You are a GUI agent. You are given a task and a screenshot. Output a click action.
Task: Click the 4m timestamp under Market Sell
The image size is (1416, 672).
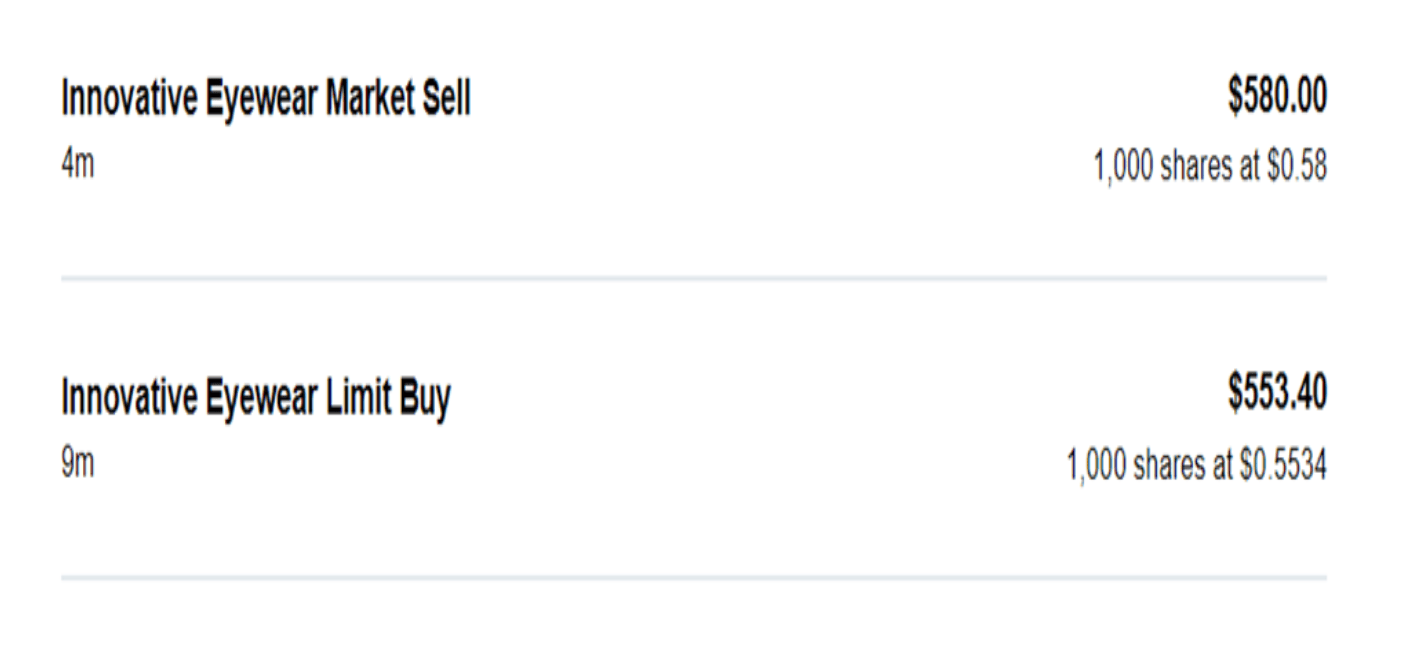pos(78,165)
